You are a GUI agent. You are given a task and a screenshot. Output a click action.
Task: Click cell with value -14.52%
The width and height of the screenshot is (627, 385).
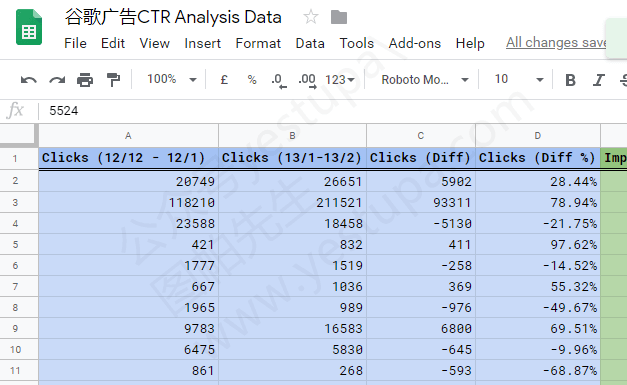click(x=538, y=265)
